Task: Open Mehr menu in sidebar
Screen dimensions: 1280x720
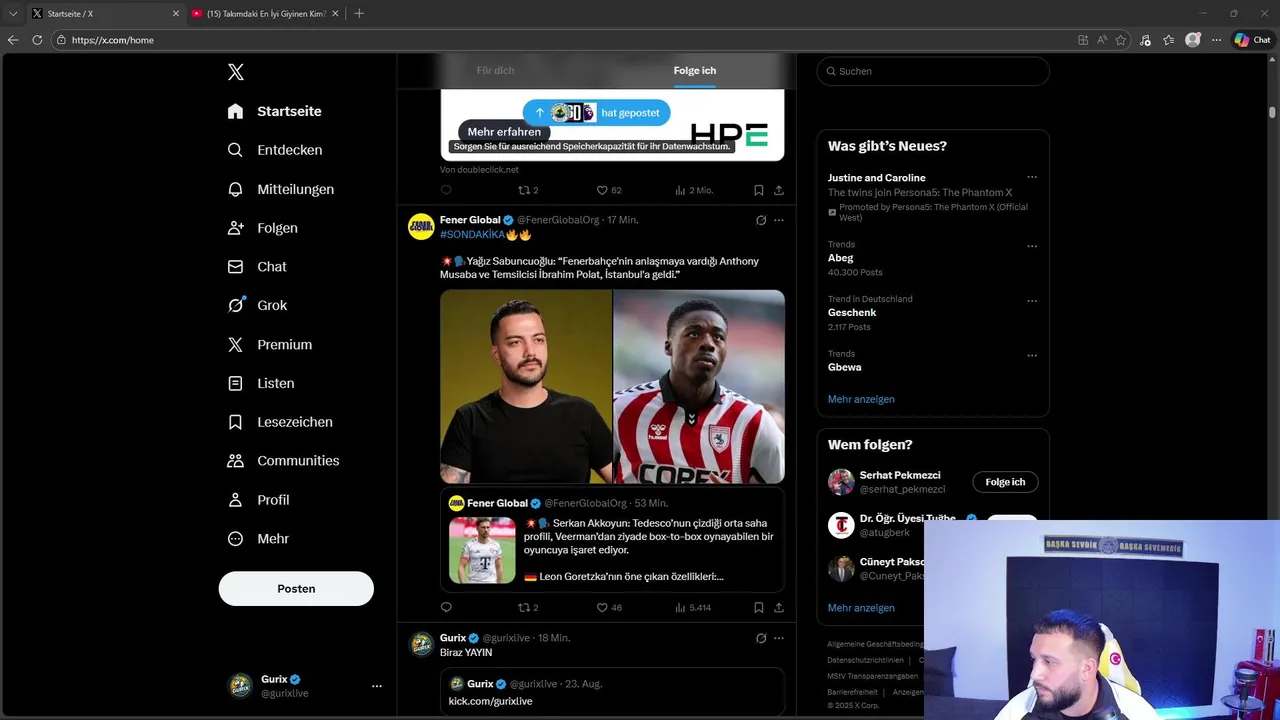Action: coord(258,539)
